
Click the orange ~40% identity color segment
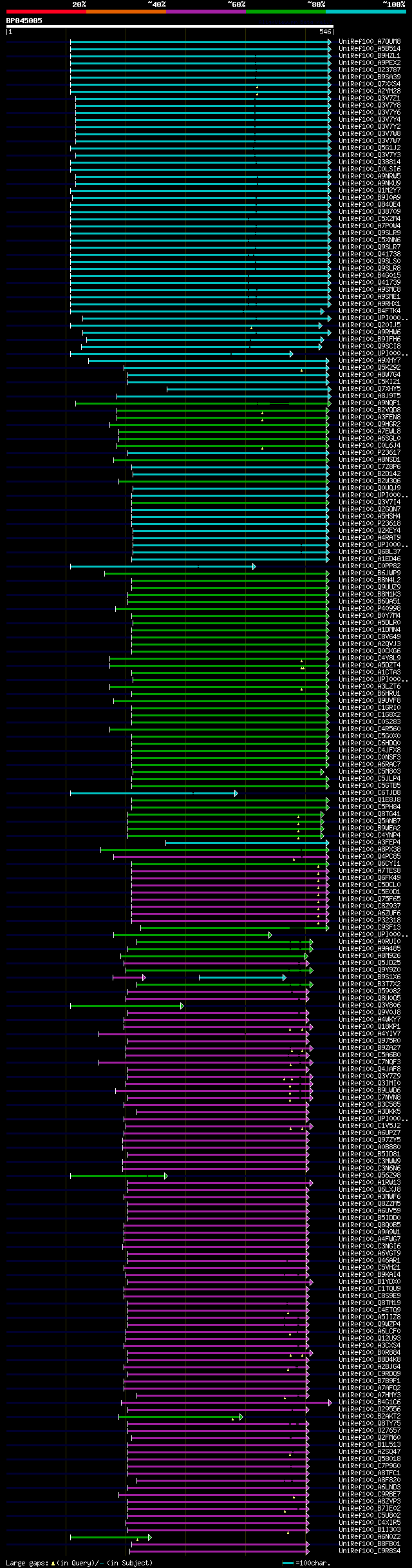coord(126,12)
